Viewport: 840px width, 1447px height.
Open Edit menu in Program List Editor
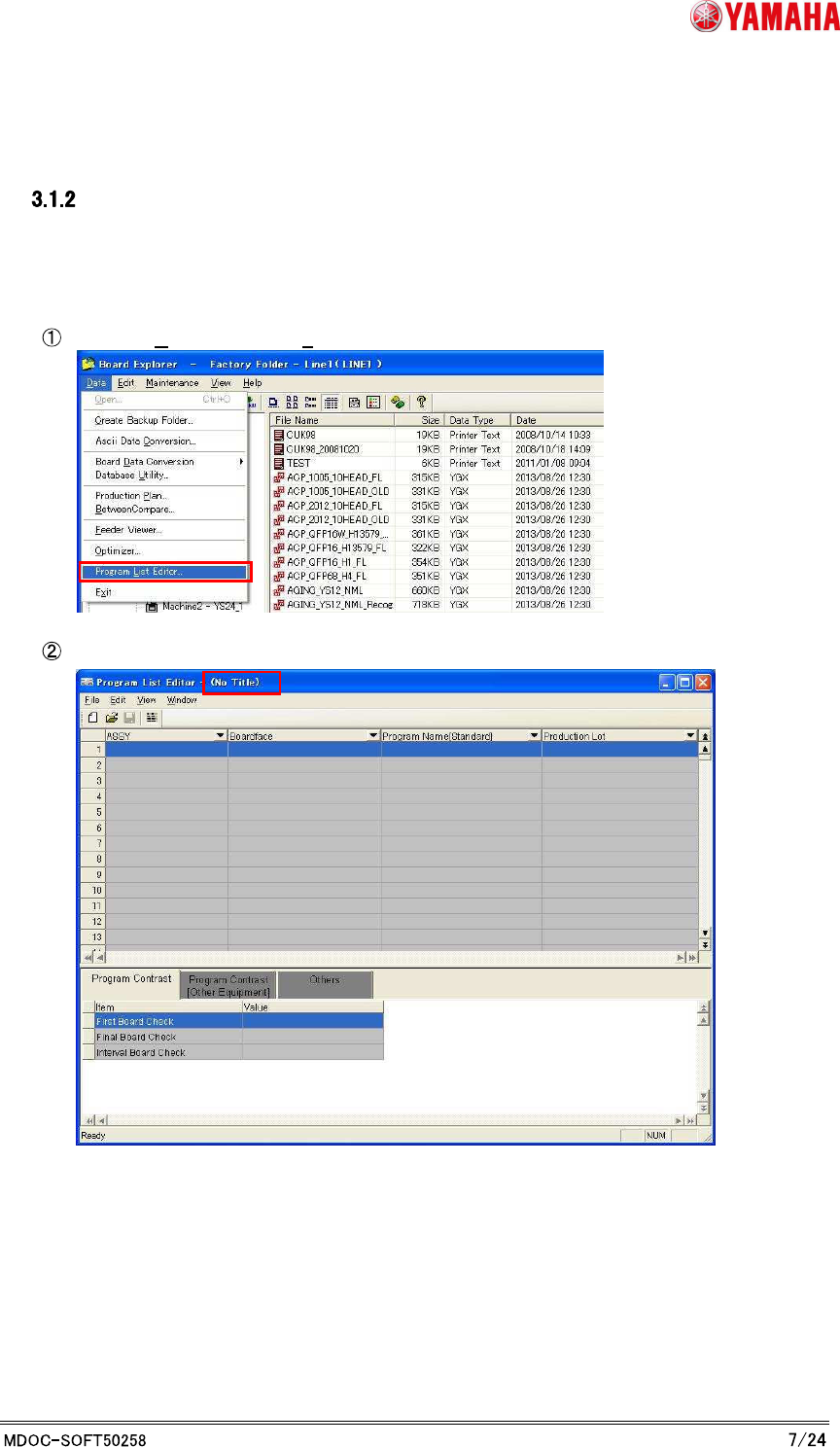(x=118, y=700)
